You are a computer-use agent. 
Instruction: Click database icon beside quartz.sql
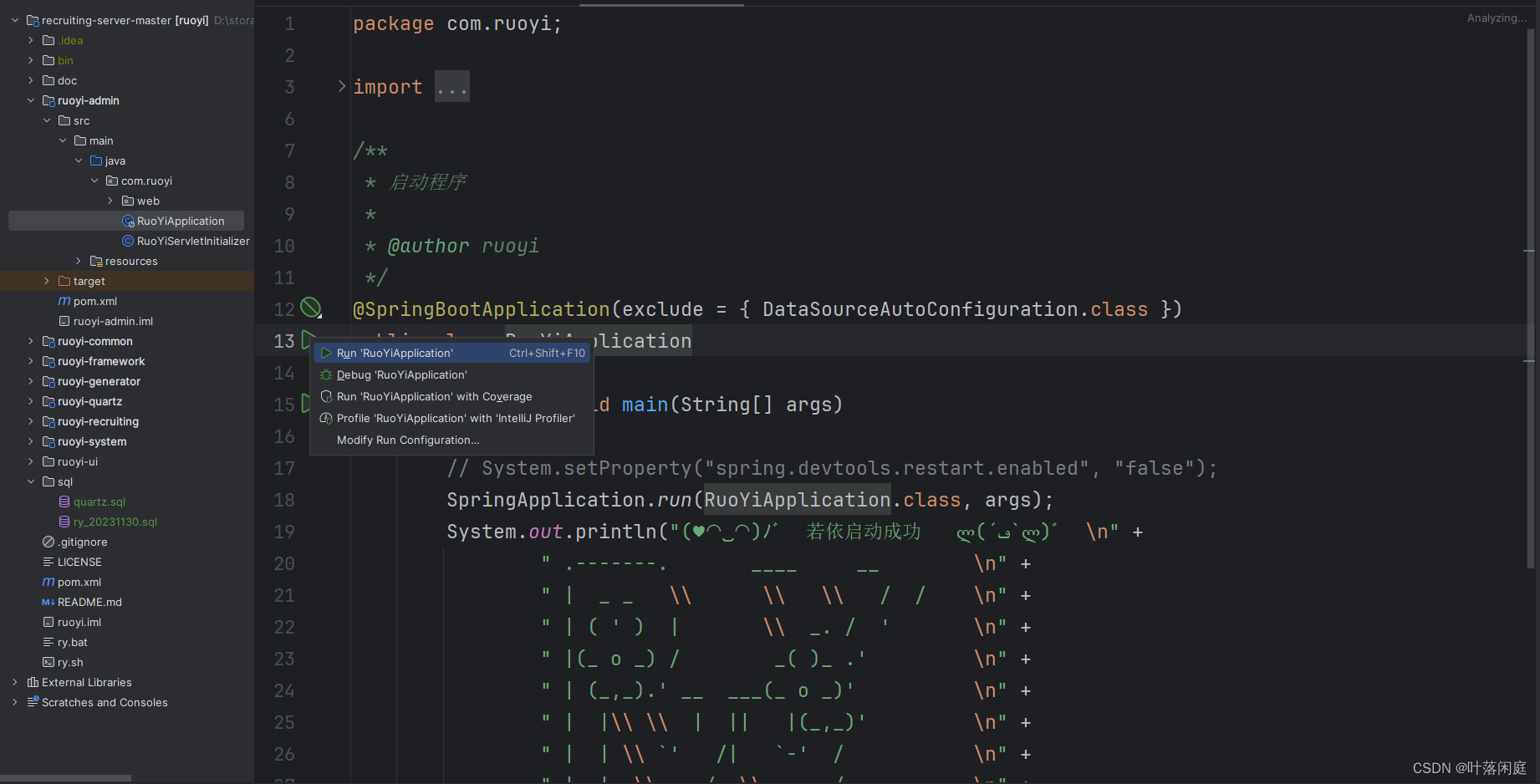[64, 501]
